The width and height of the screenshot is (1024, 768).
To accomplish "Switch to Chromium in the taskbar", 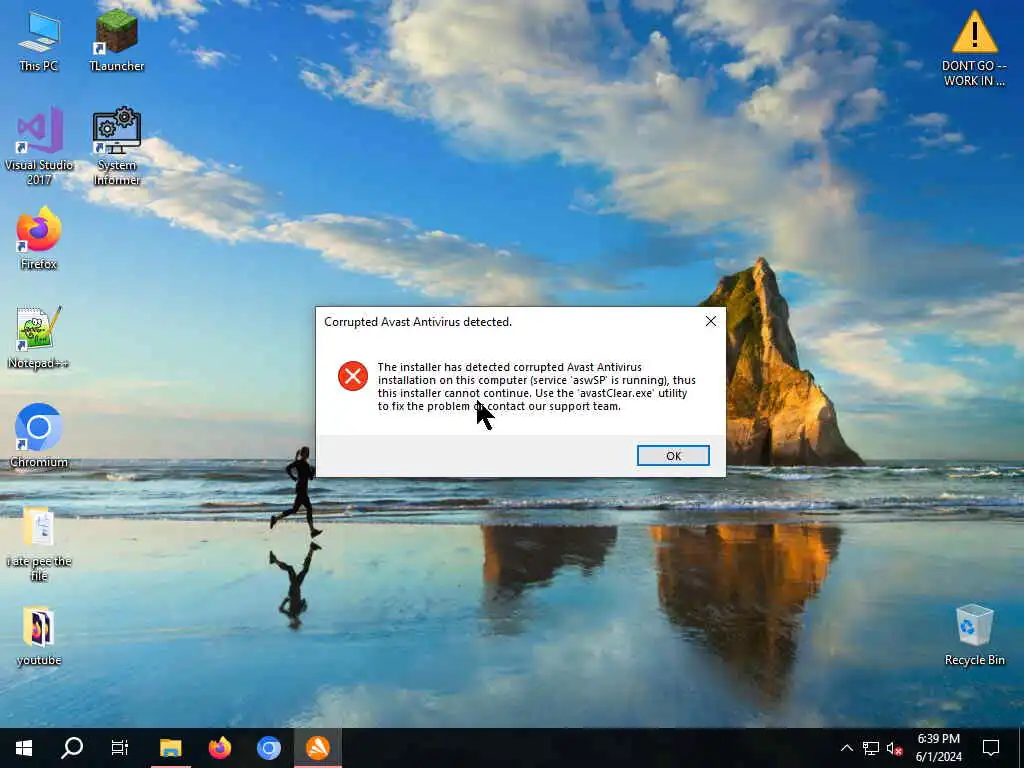I will tap(268, 748).
